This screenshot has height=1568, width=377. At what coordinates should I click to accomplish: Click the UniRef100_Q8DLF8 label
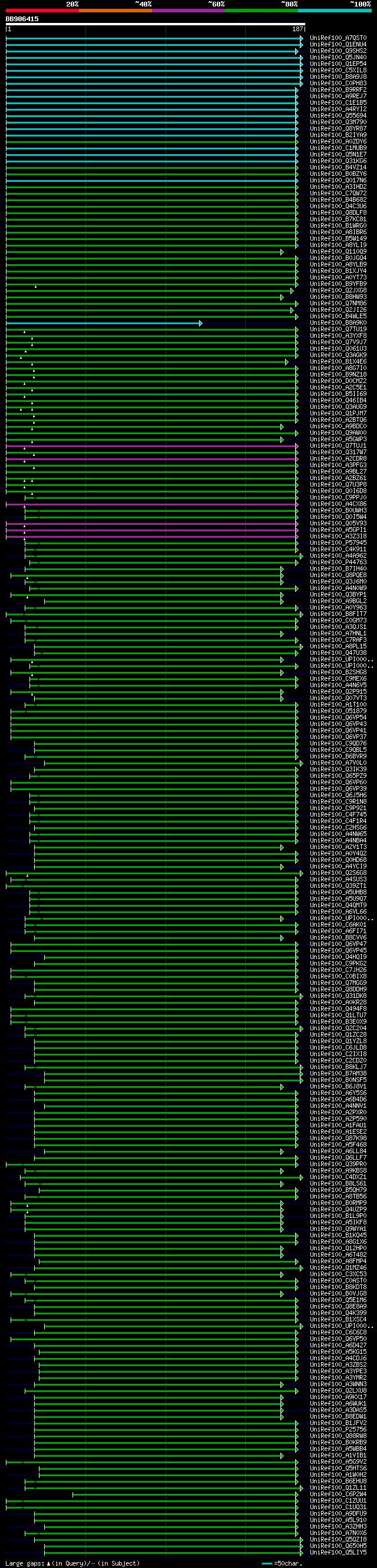[x=338, y=213]
